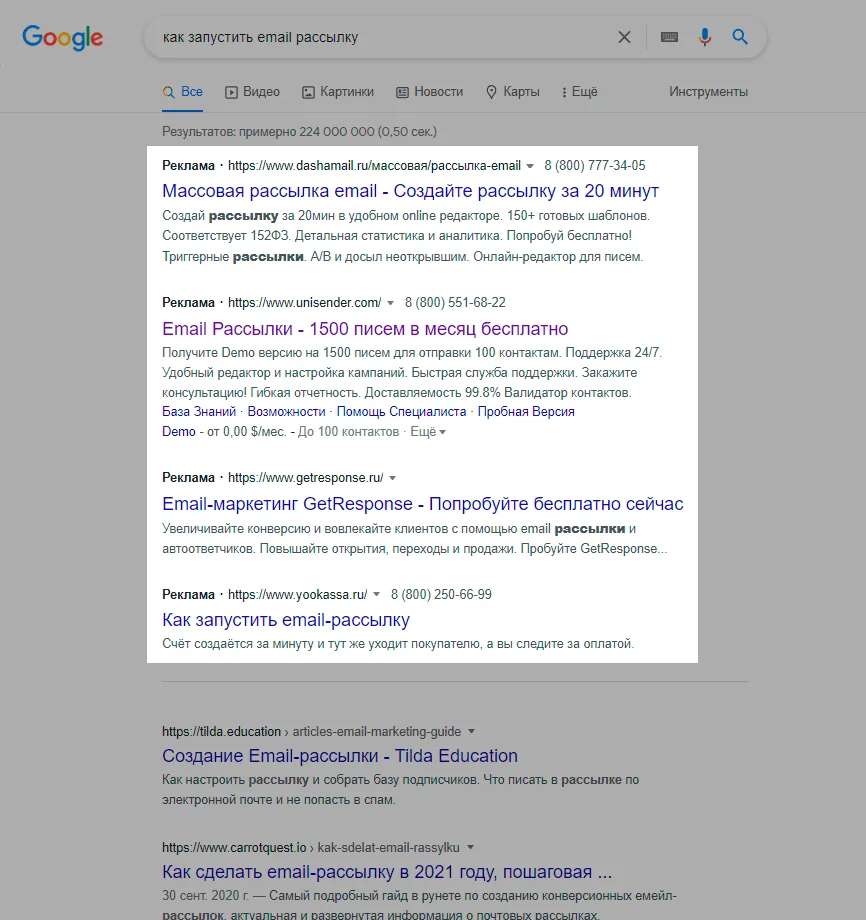Screen dimensions: 866x920
Task: Open the Массовая рассылка email ad title
Action: coord(410,191)
